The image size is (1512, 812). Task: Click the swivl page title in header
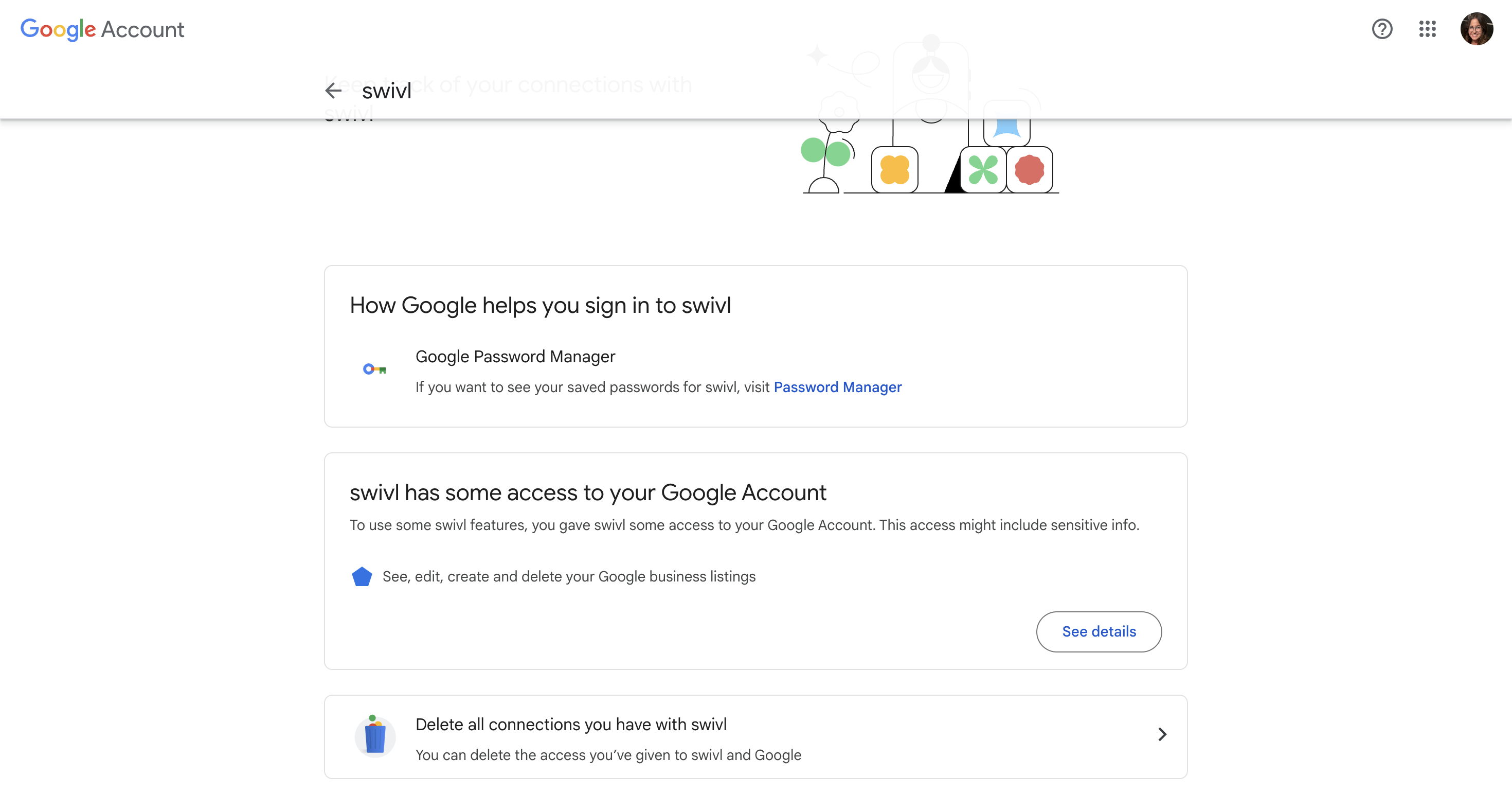click(x=386, y=91)
